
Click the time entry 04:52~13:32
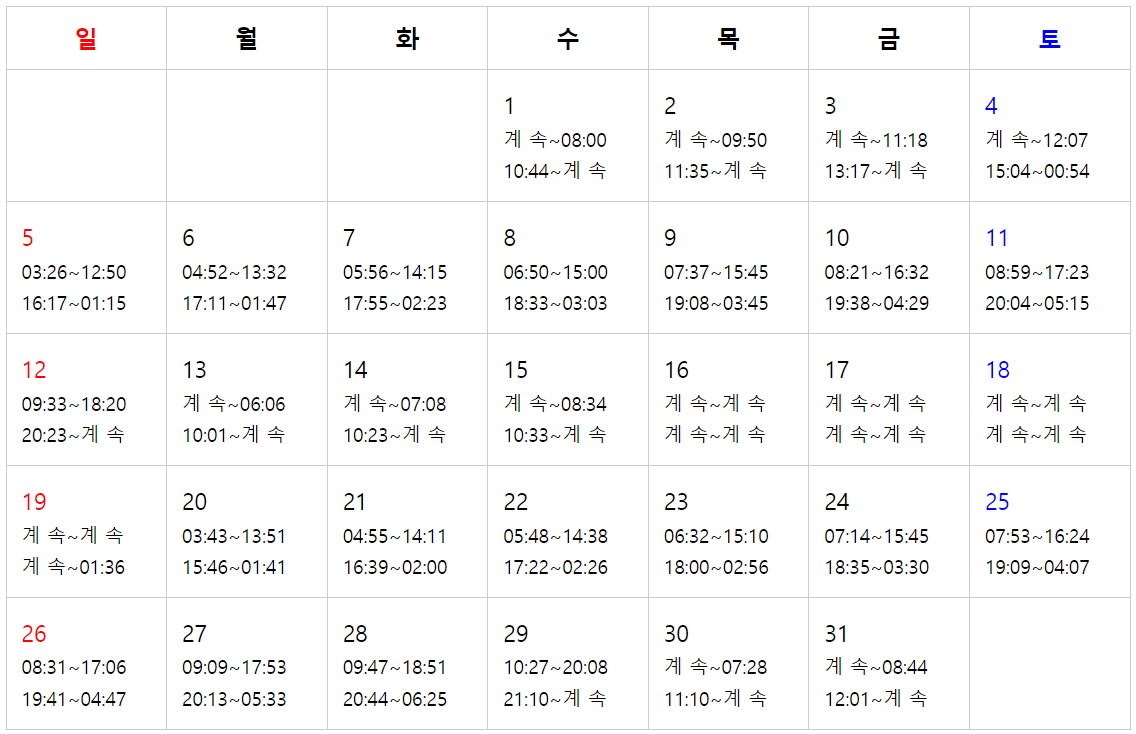(x=234, y=272)
